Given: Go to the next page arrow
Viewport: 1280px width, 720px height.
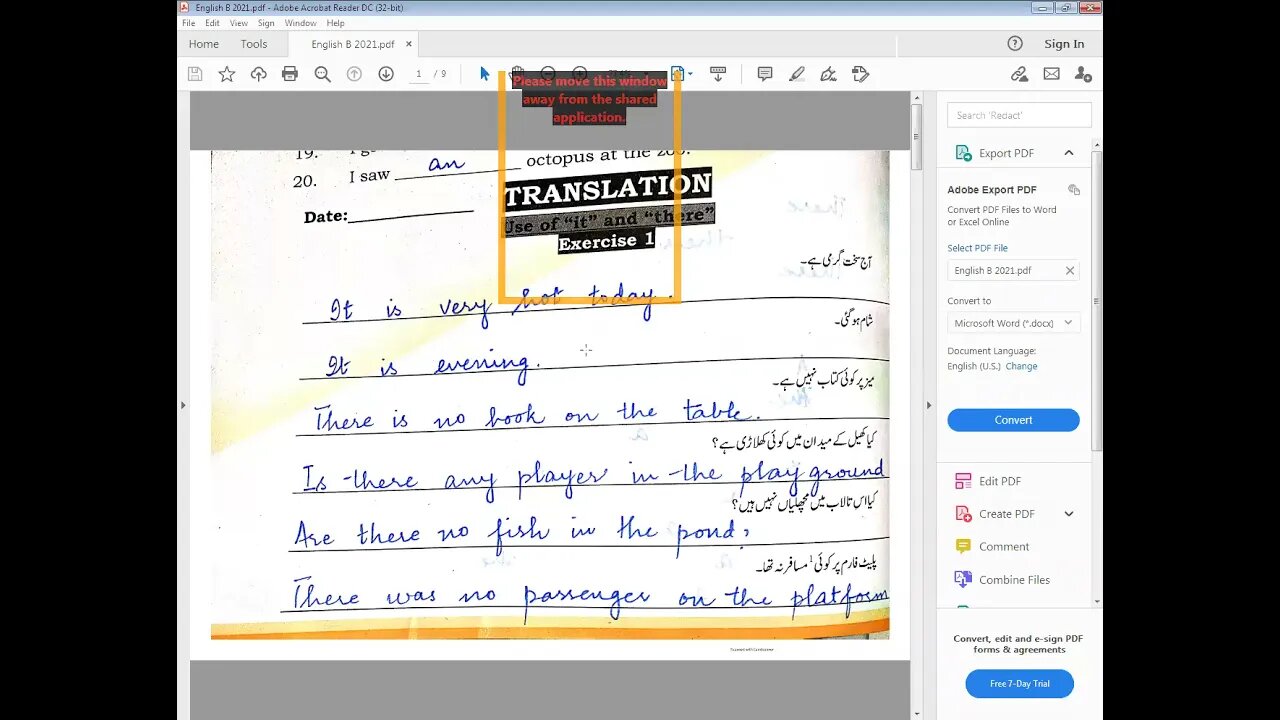Looking at the screenshot, I should click(x=386, y=74).
